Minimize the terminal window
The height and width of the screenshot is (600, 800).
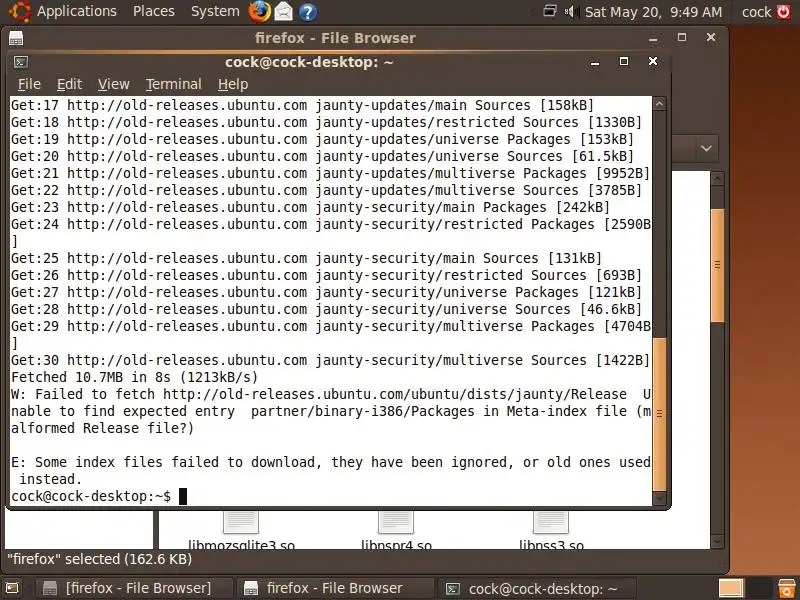(595, 62)
